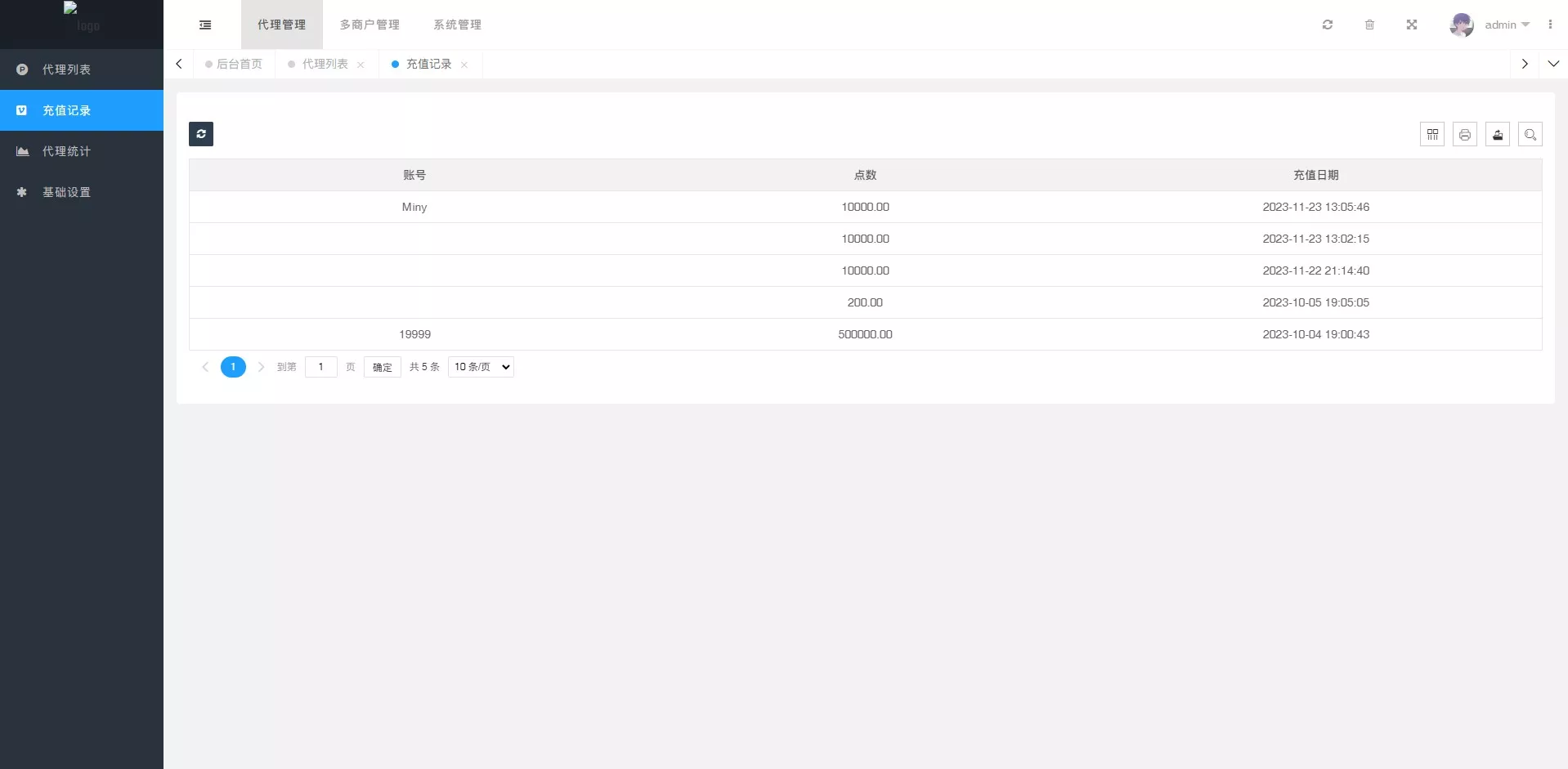Click the dark table refresh button
The height and width of the screenshot is (769, 1568).
click(201, 134)
